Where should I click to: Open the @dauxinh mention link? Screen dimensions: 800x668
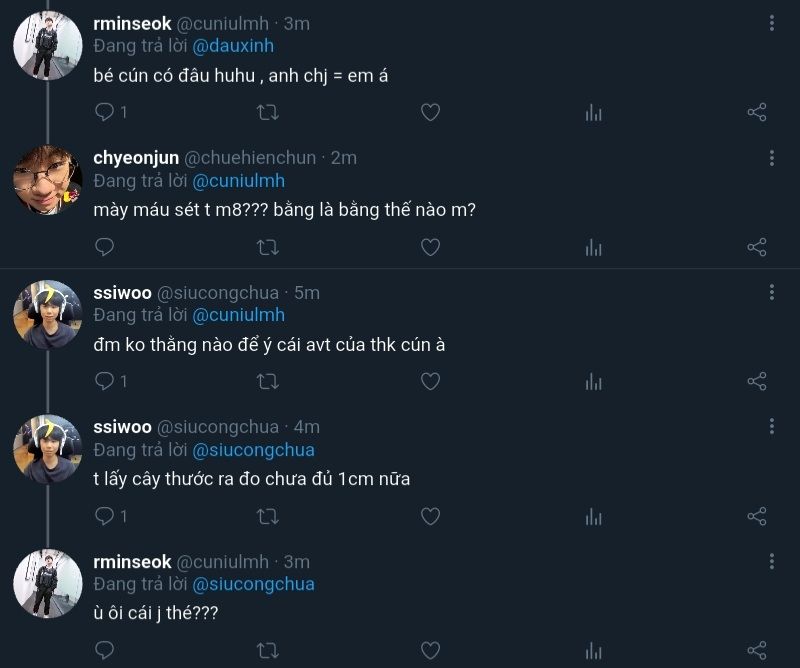(233, 46)
